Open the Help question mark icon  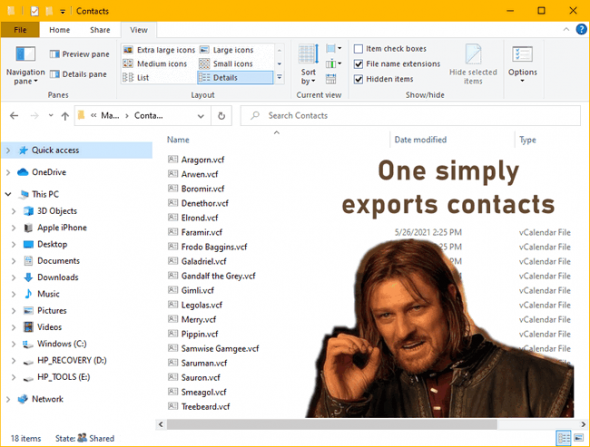click(581, 29)
